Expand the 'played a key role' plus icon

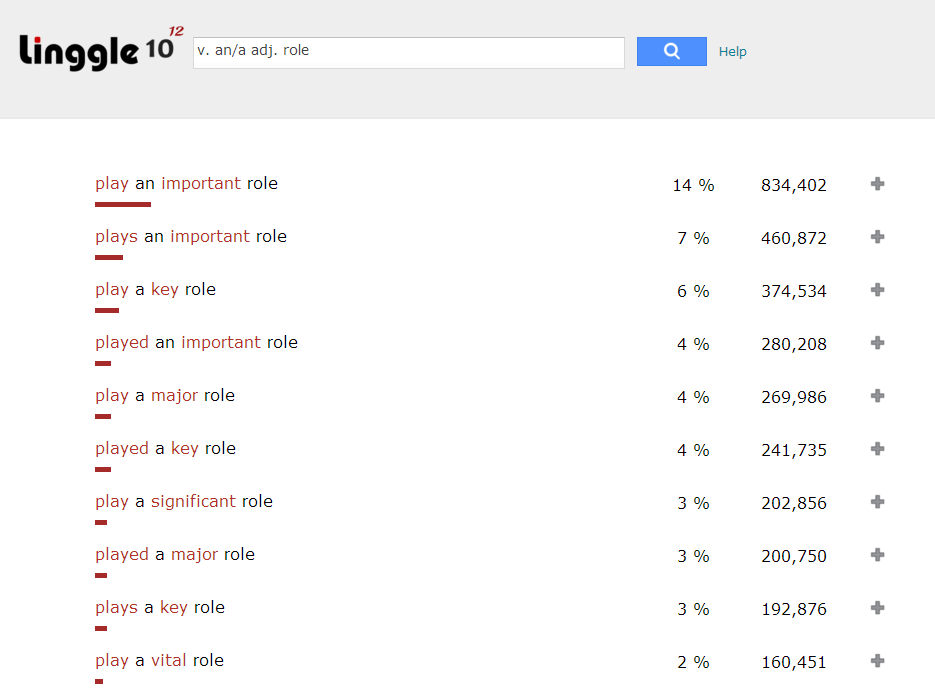point(877,449)
